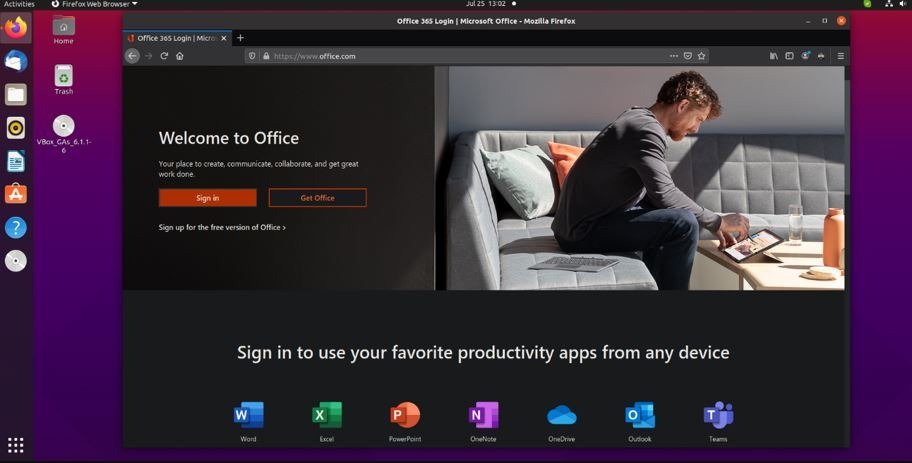Bookmark this page with star icon
912x463 pixels.
(701, 56)
